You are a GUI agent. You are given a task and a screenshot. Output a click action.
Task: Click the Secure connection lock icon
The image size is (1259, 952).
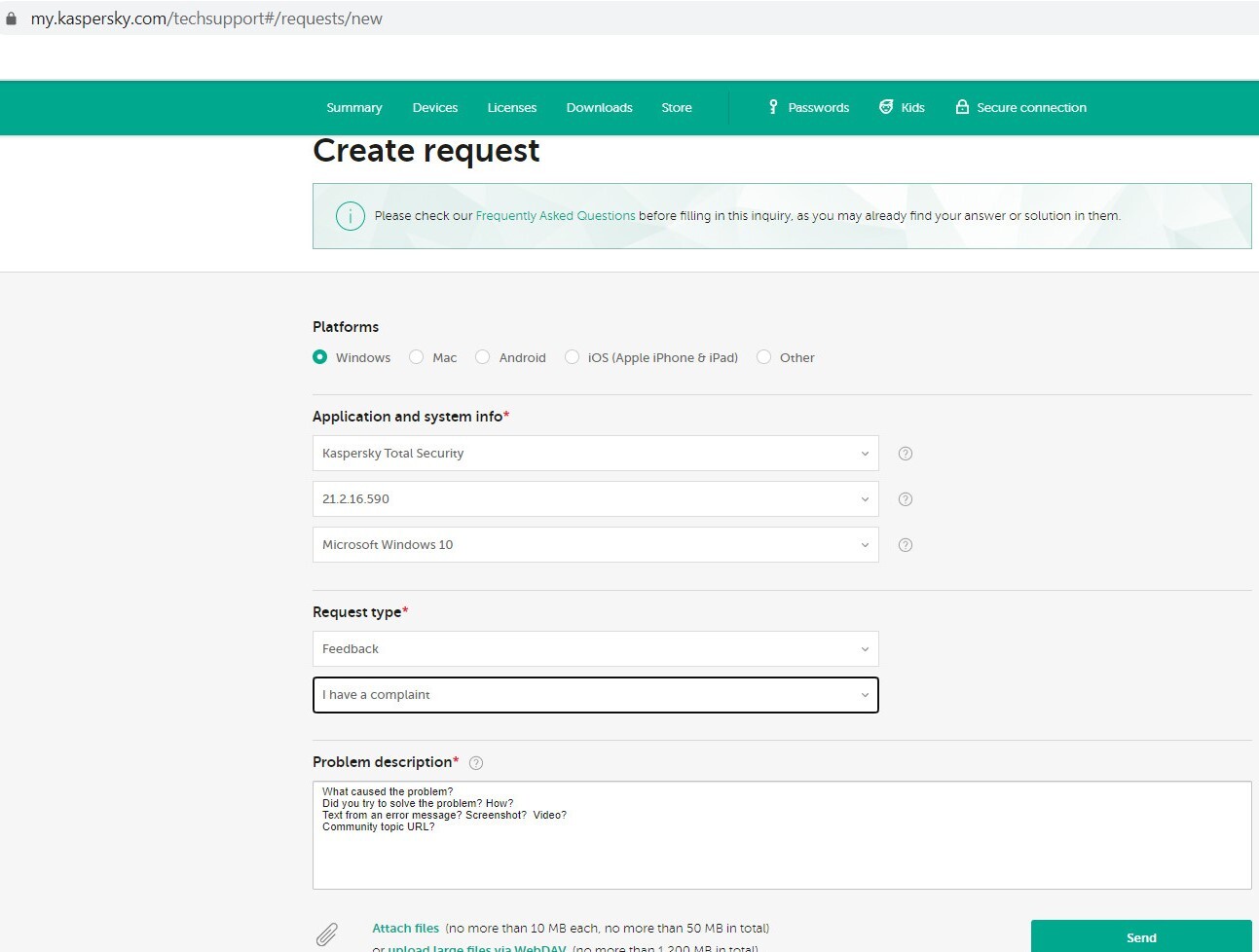click(962, 107)
